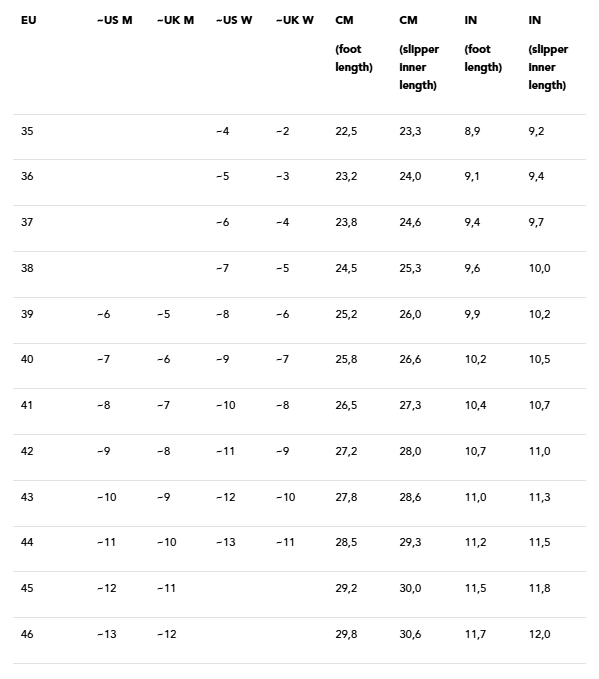Select the ~US M column header
The height and width of the screenshot is (679, 599).
(x=115, y=20)
